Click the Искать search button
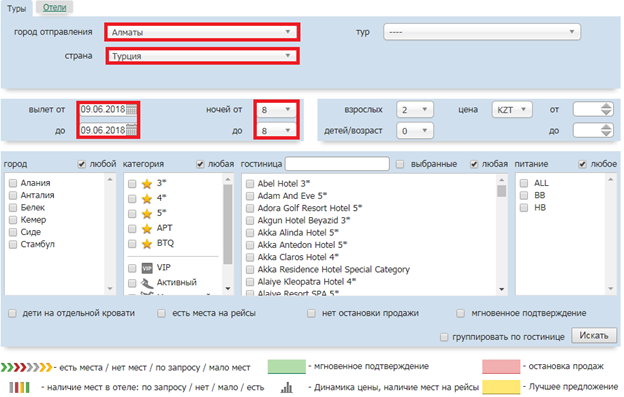The width and height of the screenshot is (624, 397). 594,336
